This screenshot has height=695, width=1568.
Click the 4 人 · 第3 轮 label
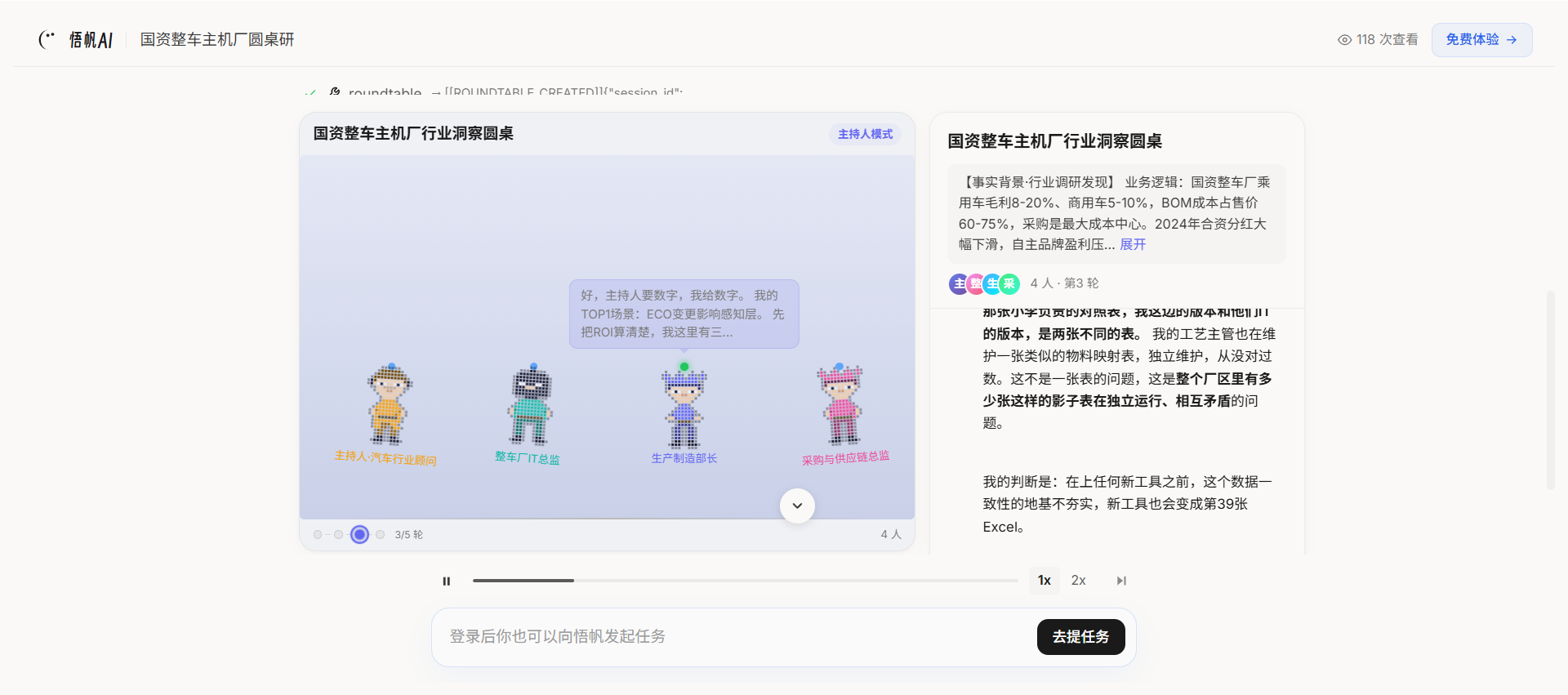1064,283
